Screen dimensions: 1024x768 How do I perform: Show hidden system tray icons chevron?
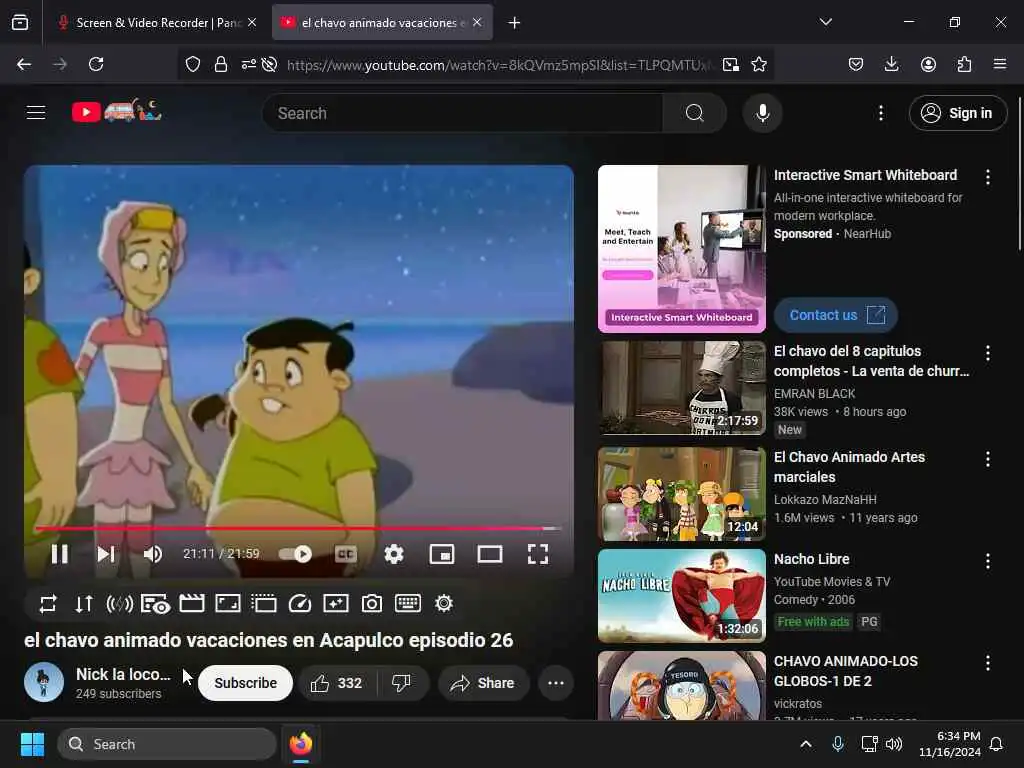pos(806,744)
